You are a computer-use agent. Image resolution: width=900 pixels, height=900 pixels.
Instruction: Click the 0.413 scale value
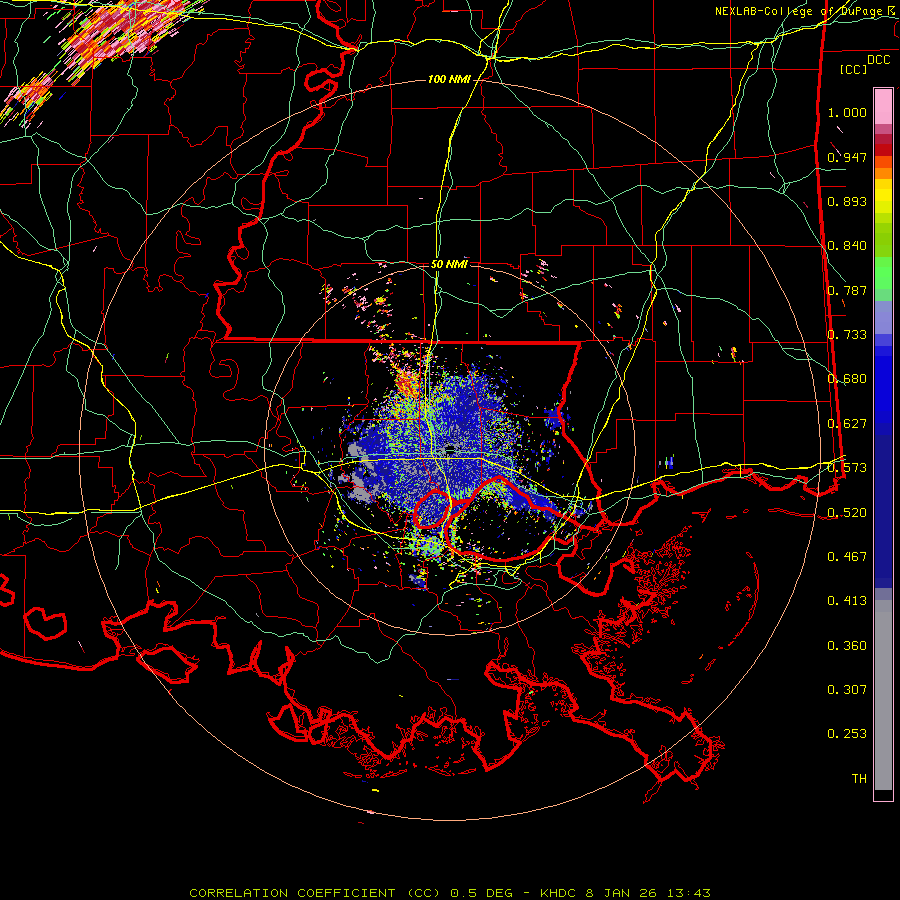coord(847,601)
